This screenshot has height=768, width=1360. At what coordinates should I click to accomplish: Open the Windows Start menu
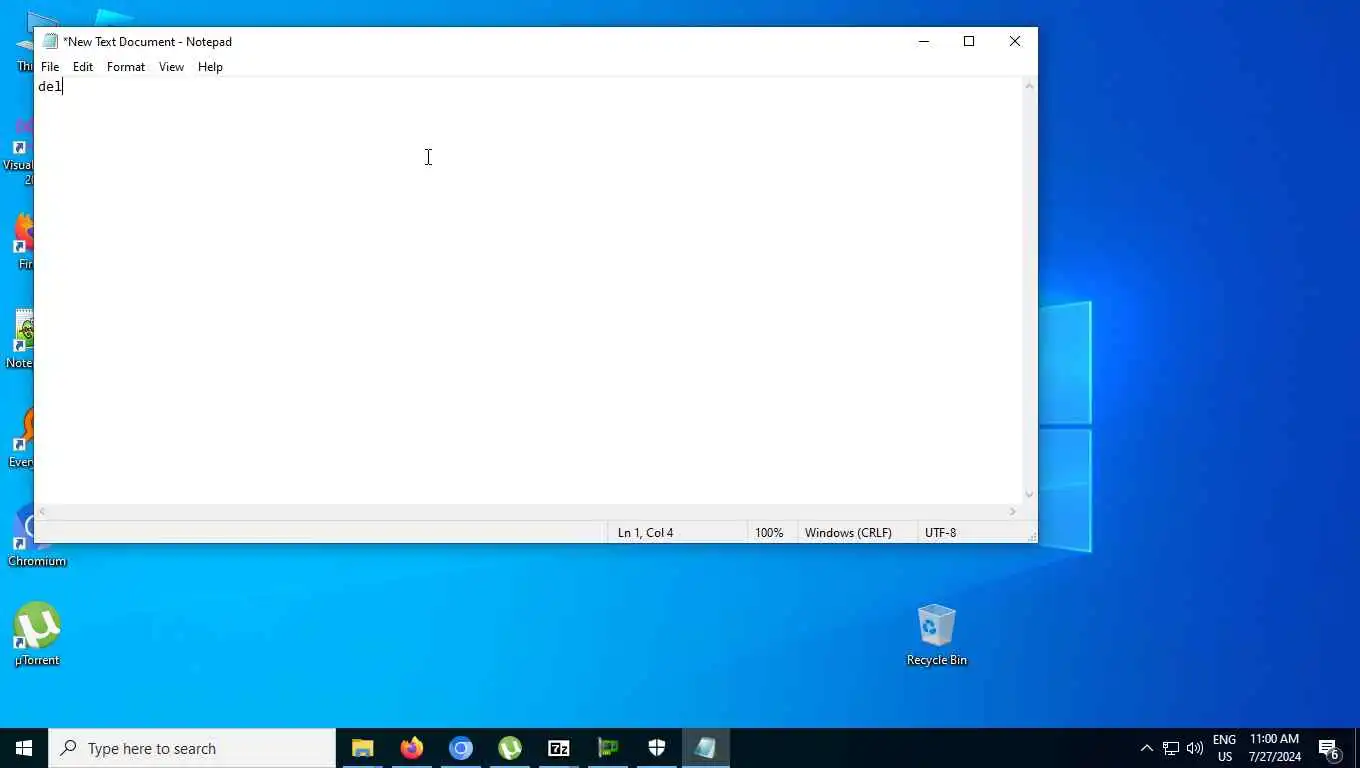(24, 748)
